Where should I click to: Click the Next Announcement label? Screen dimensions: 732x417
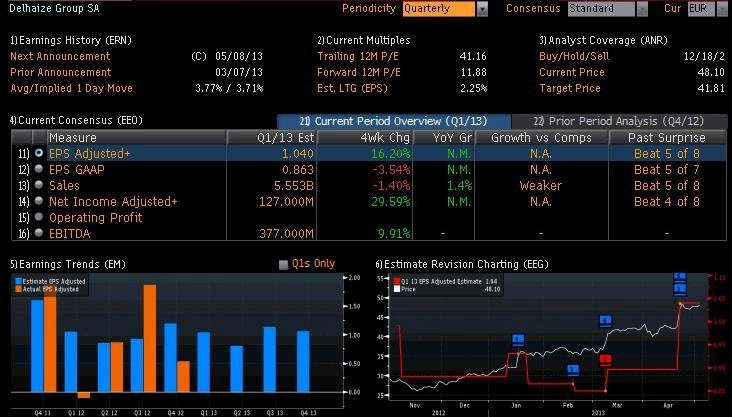60,56
